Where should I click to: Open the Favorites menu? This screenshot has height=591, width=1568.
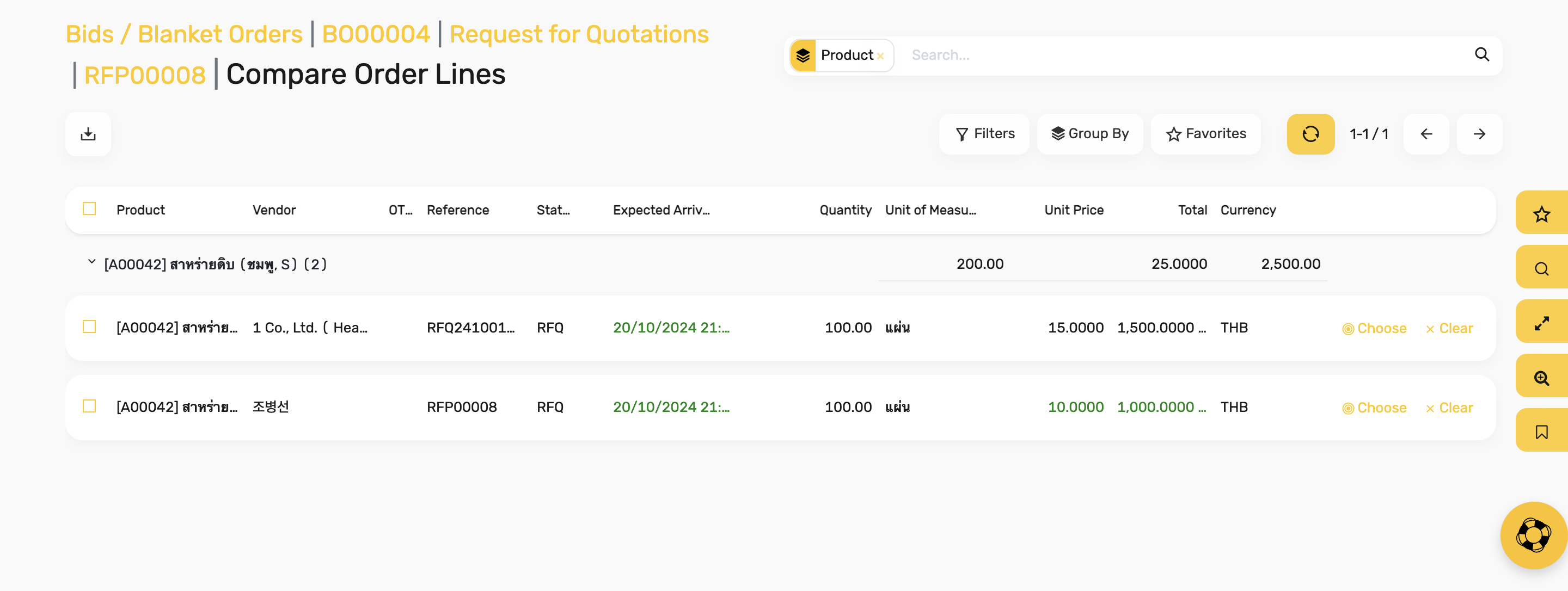[x=1206, y=134]
